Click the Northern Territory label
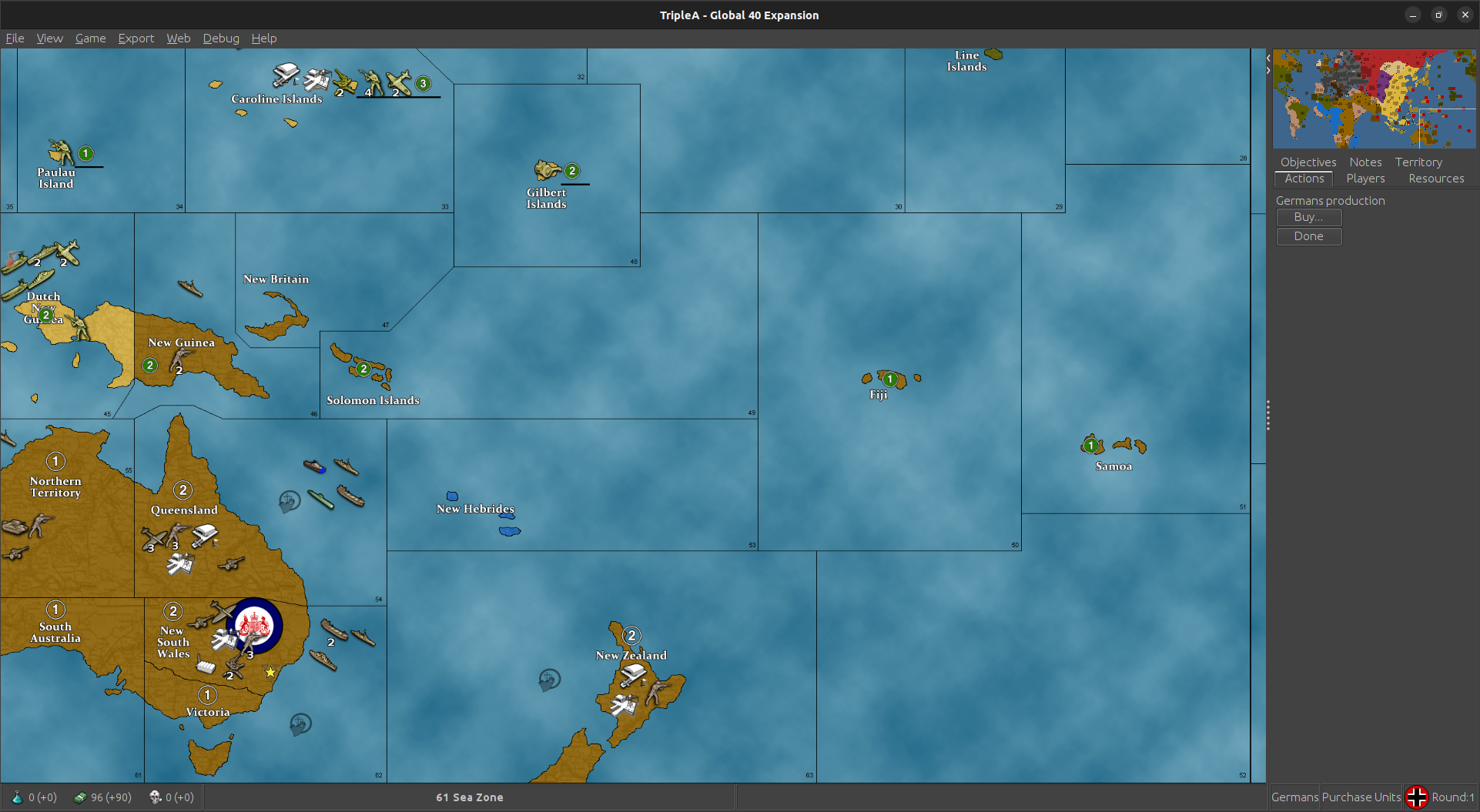Viewport: 1480px width, 812px height. click(55, 486)
